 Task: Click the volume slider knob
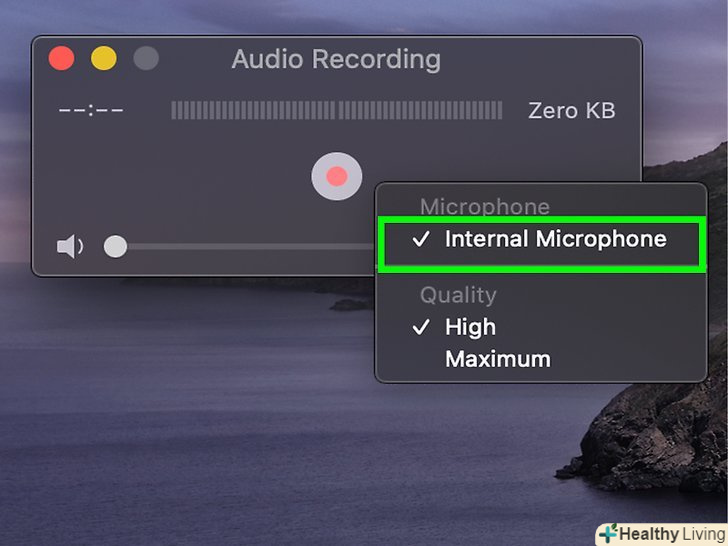pyautogui.click(x=115, y=246)
